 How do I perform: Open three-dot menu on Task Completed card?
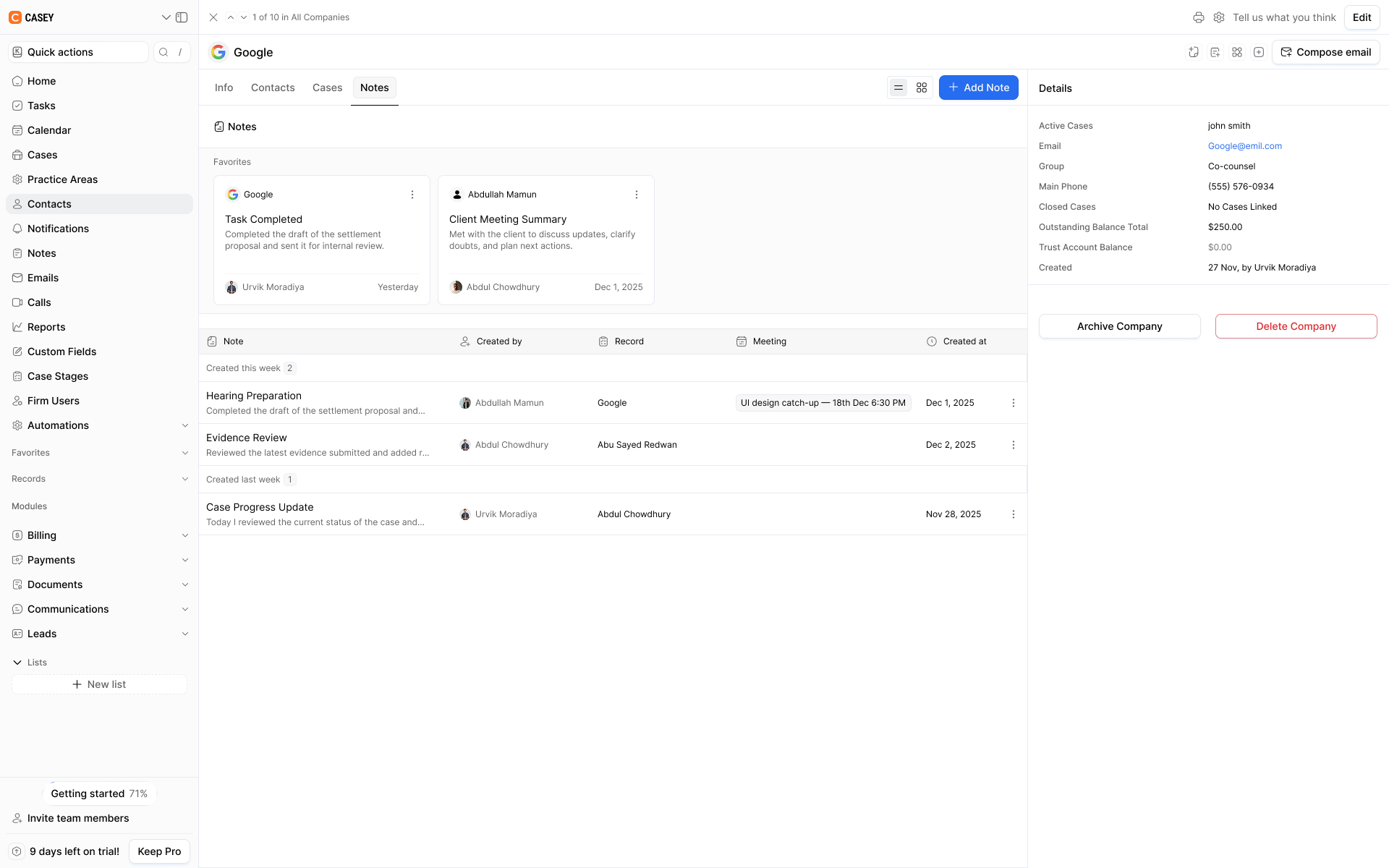coord(412,195)
